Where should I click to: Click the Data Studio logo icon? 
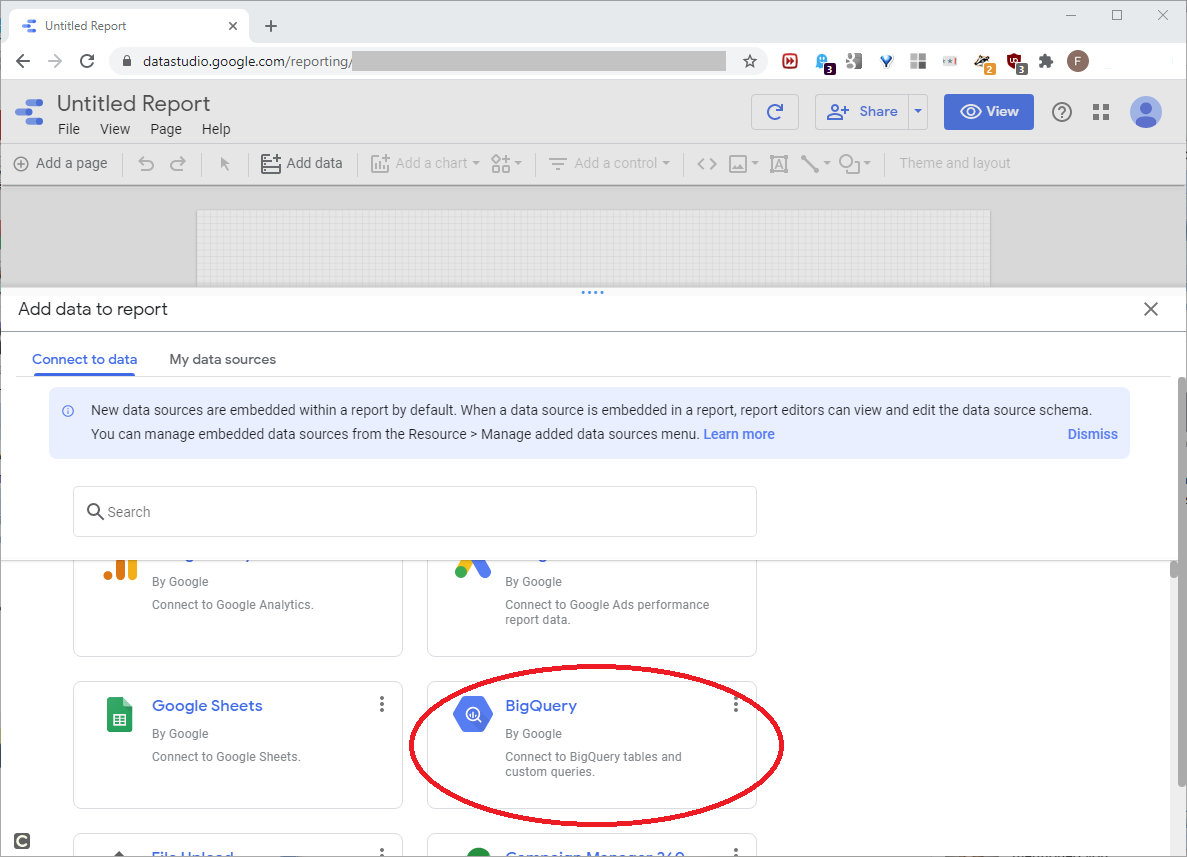click(x=30, y=112)
